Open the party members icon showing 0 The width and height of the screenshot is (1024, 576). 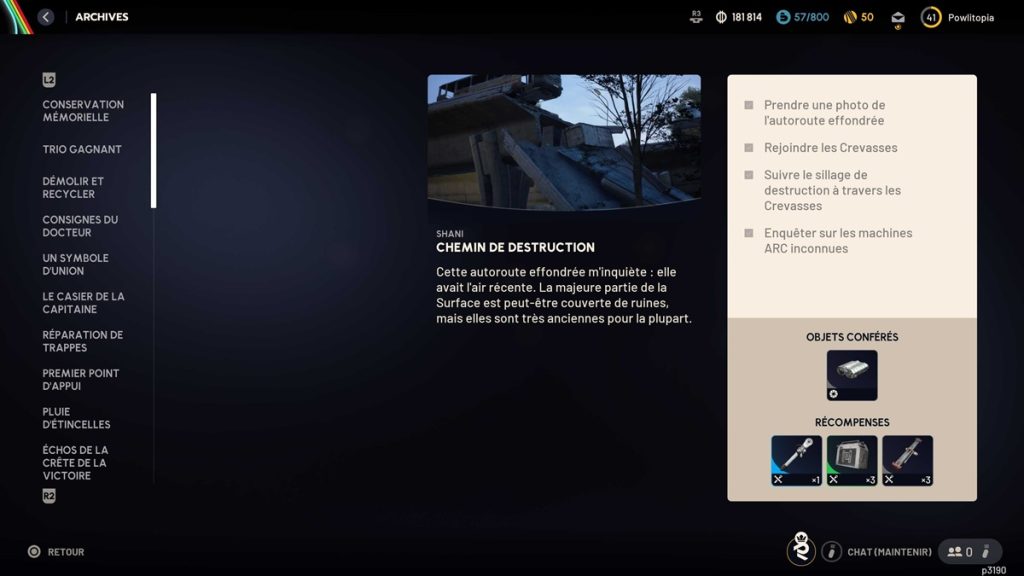960,551
